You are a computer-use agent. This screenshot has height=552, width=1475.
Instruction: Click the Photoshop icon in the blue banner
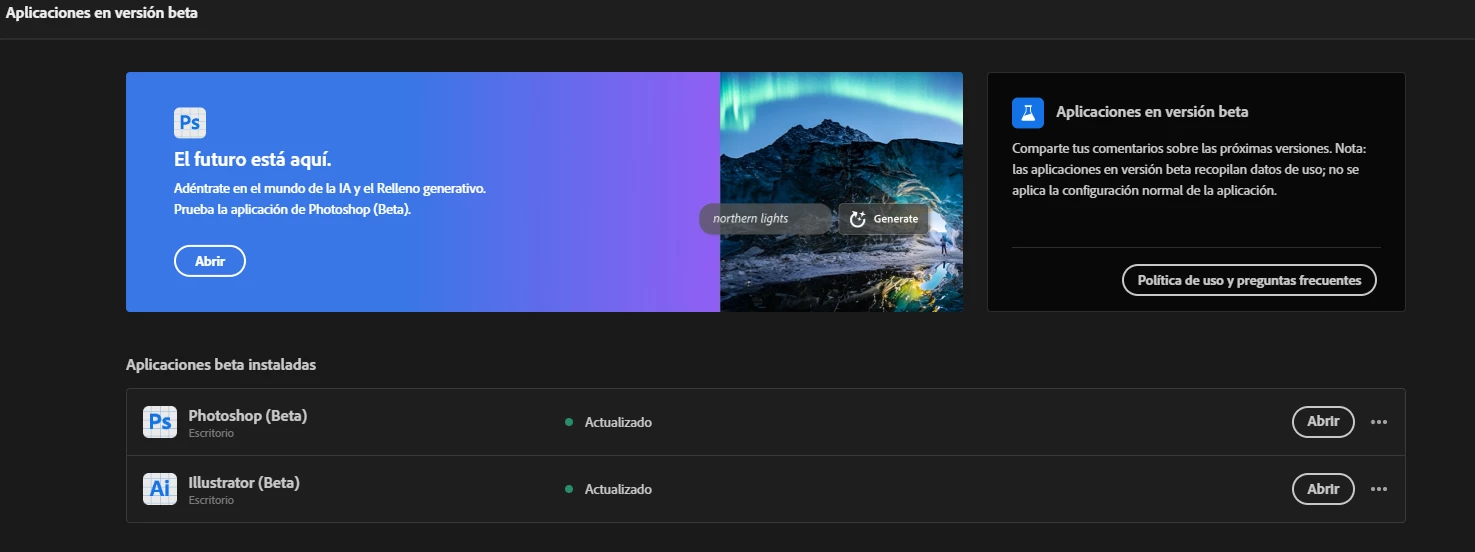tap(190, 123)
